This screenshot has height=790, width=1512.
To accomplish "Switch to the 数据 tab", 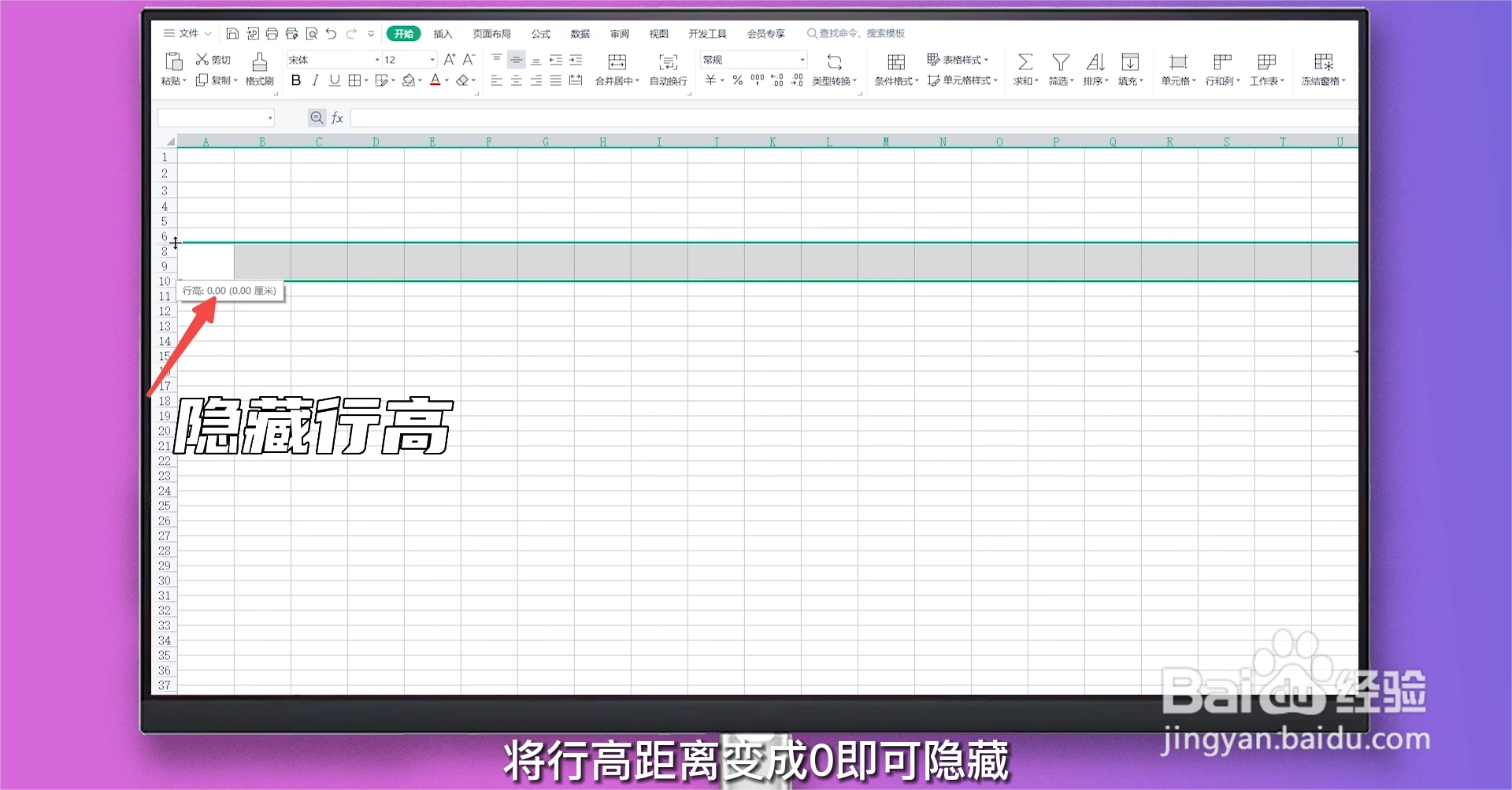I will click(x=580, y=34).
